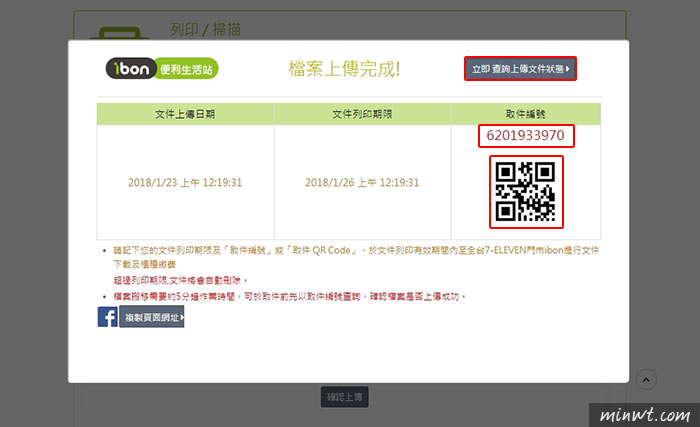Click the red auto-delete warning text

coord(180,280)
